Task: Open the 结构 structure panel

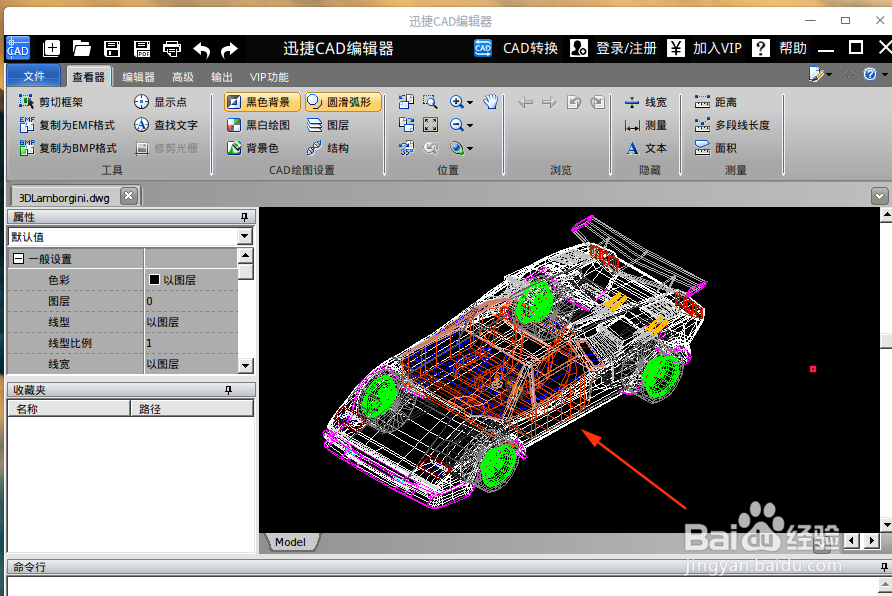Action: pos(328,148)
